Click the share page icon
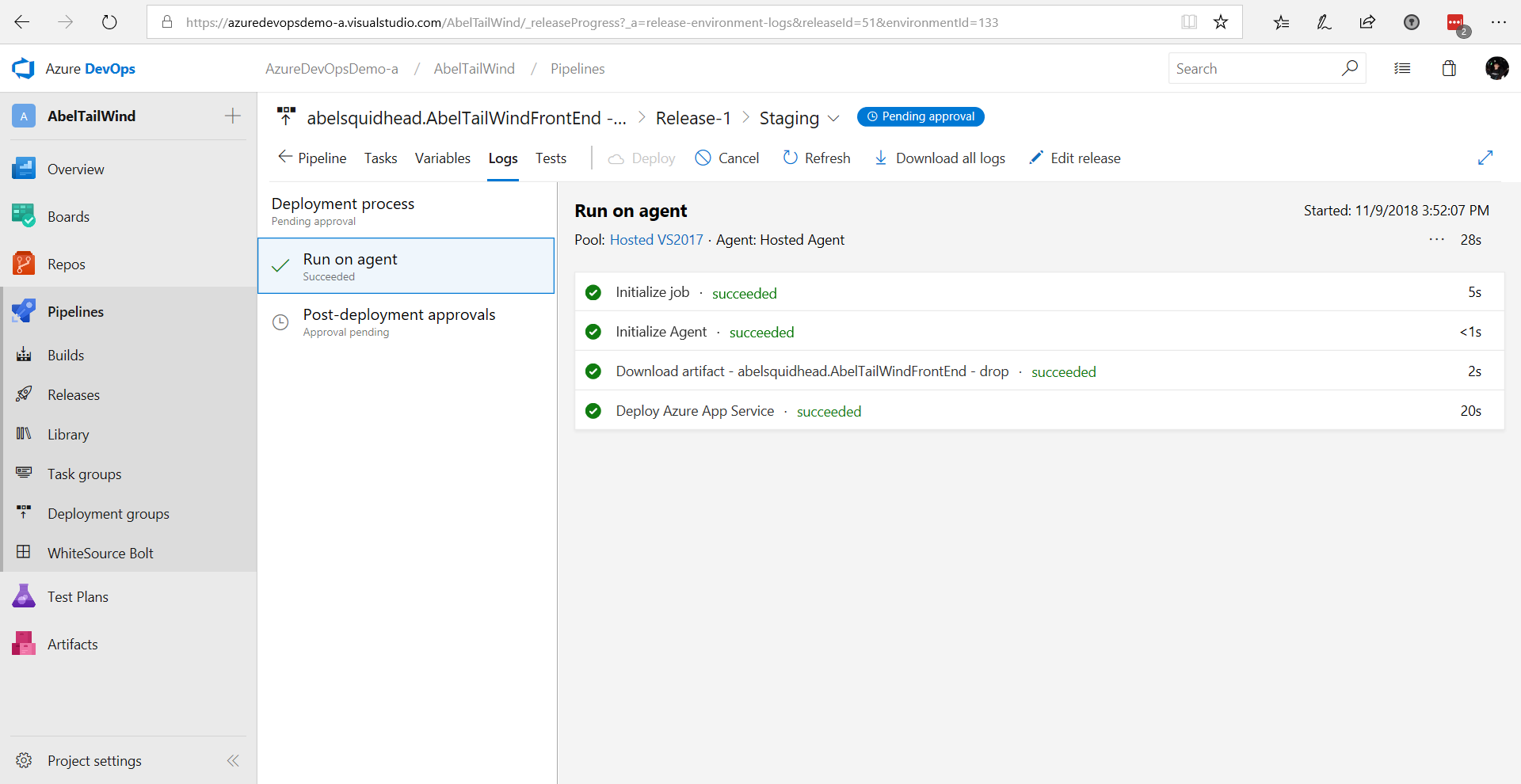 pos(1367,22)
